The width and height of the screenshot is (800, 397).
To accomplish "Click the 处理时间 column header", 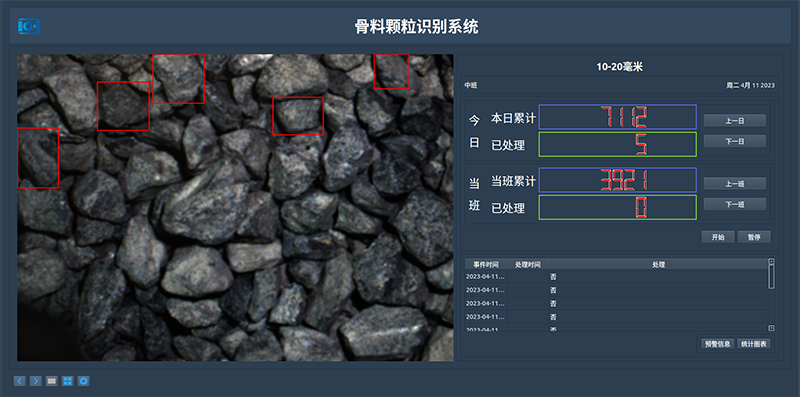I will (x=528, y=264).
